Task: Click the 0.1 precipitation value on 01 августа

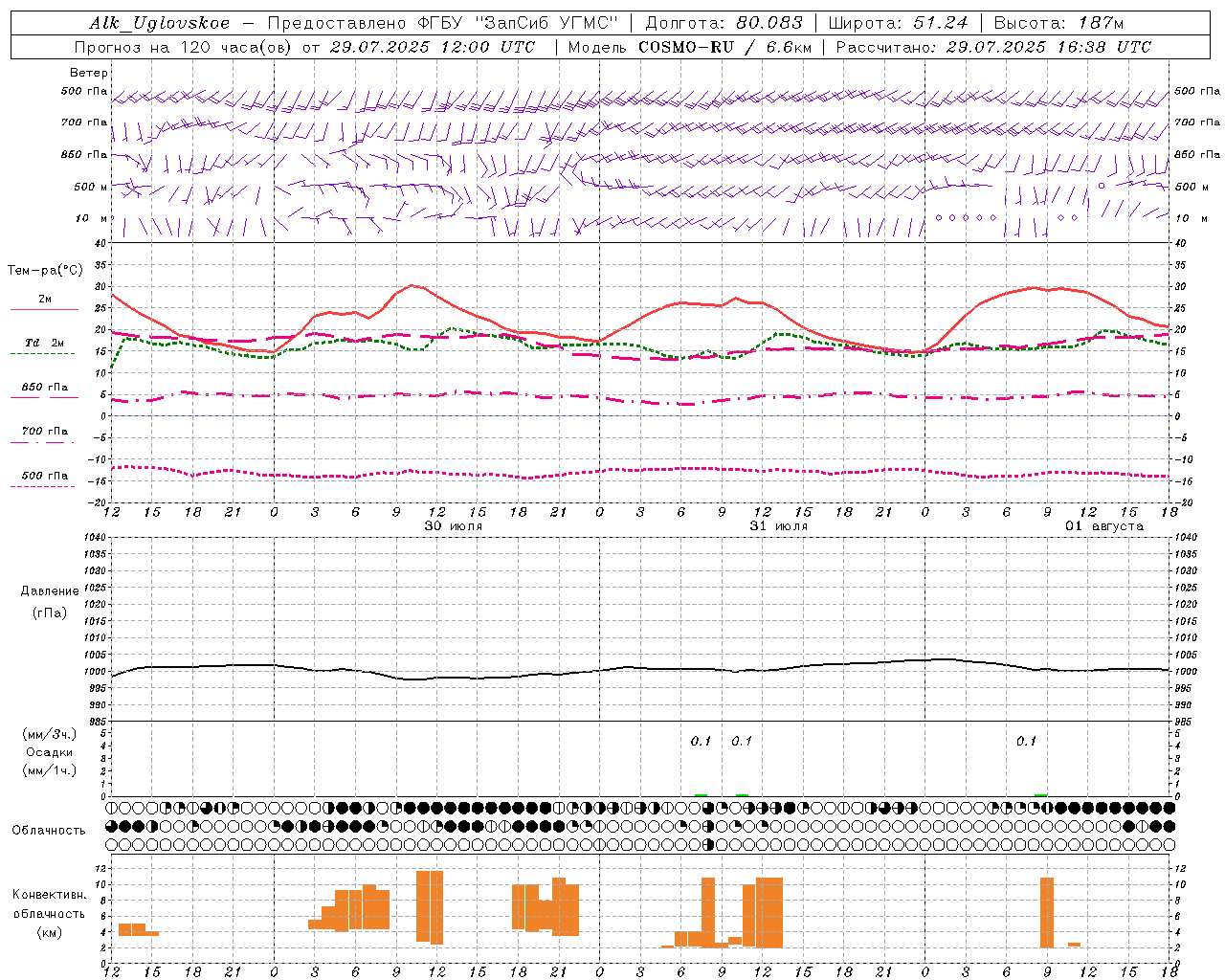Action: [1026, 741]
